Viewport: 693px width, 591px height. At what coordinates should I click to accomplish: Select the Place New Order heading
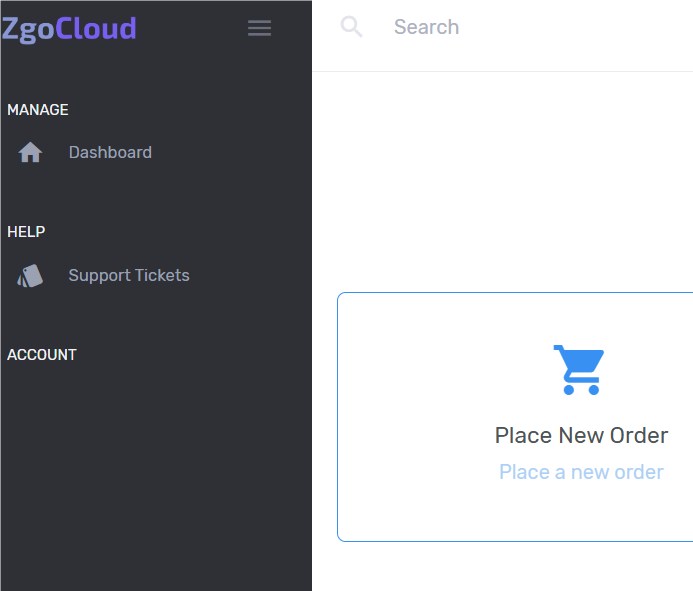[581, 435]
